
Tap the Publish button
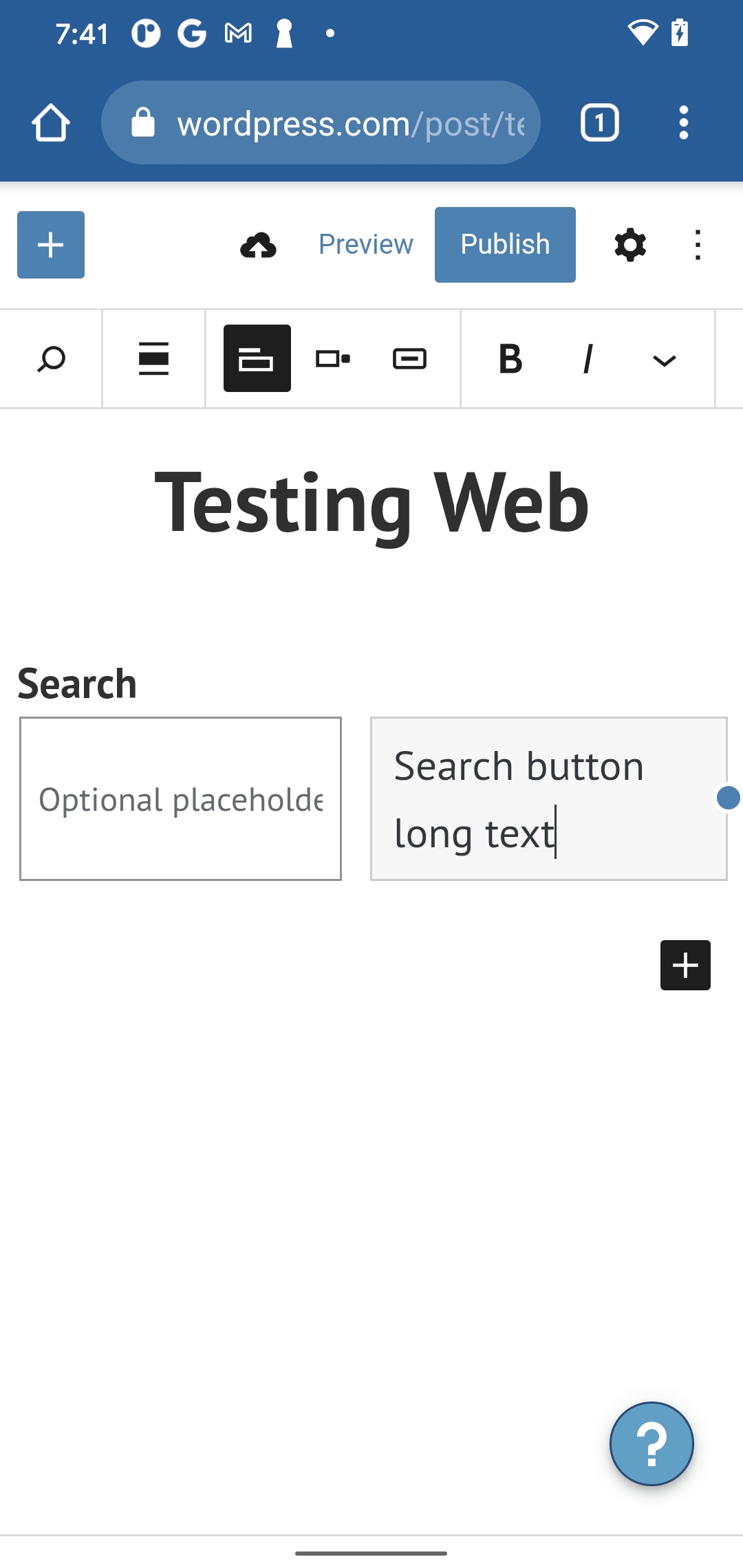(x=504, y=243)
